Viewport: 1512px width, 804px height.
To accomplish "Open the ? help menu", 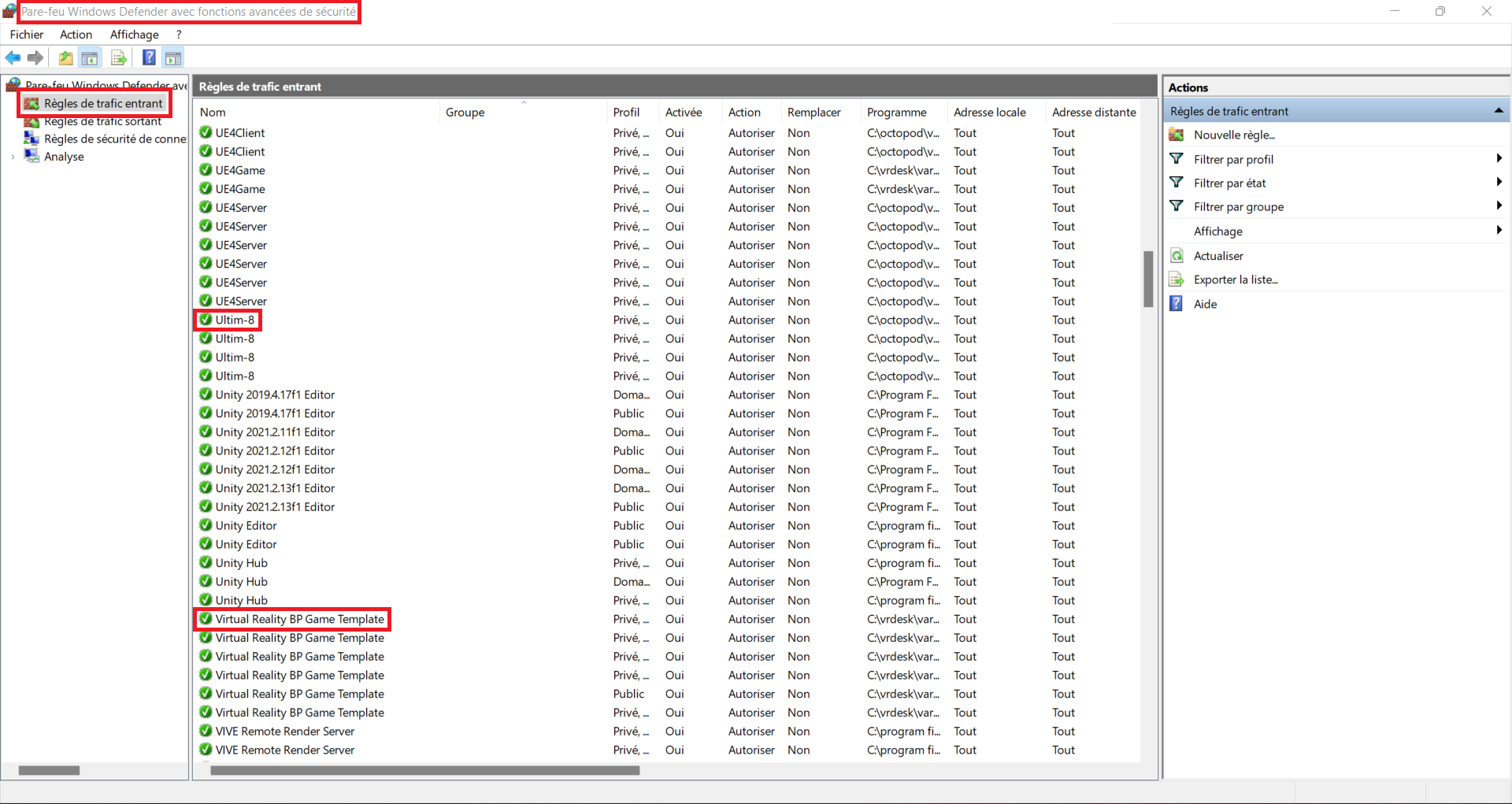I will (179, 35).
